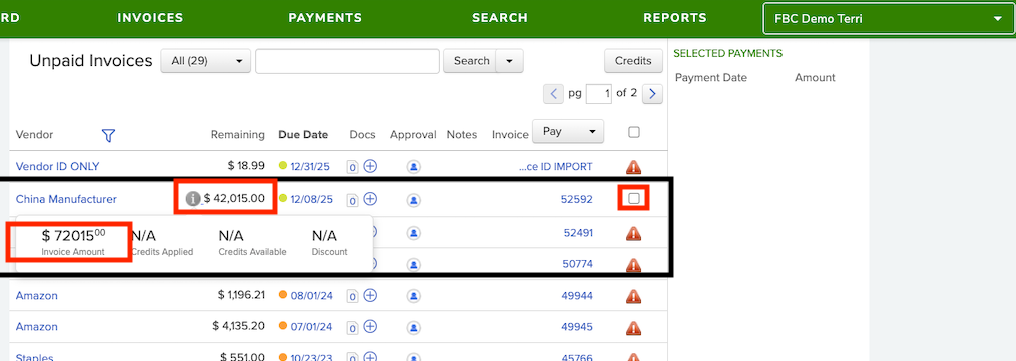The image size is (1016, 361).
Task: Add a document to China Manufacturer row
Action: (x=370, y=199)
